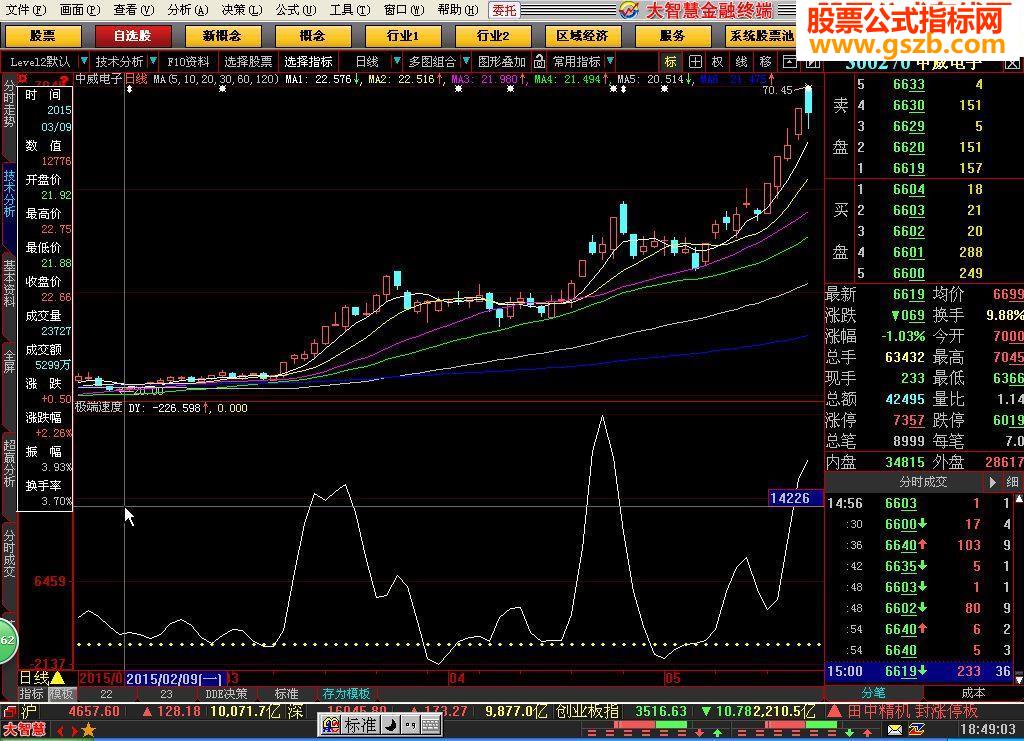Click the gold star icon in status bar

coord(88,730)
